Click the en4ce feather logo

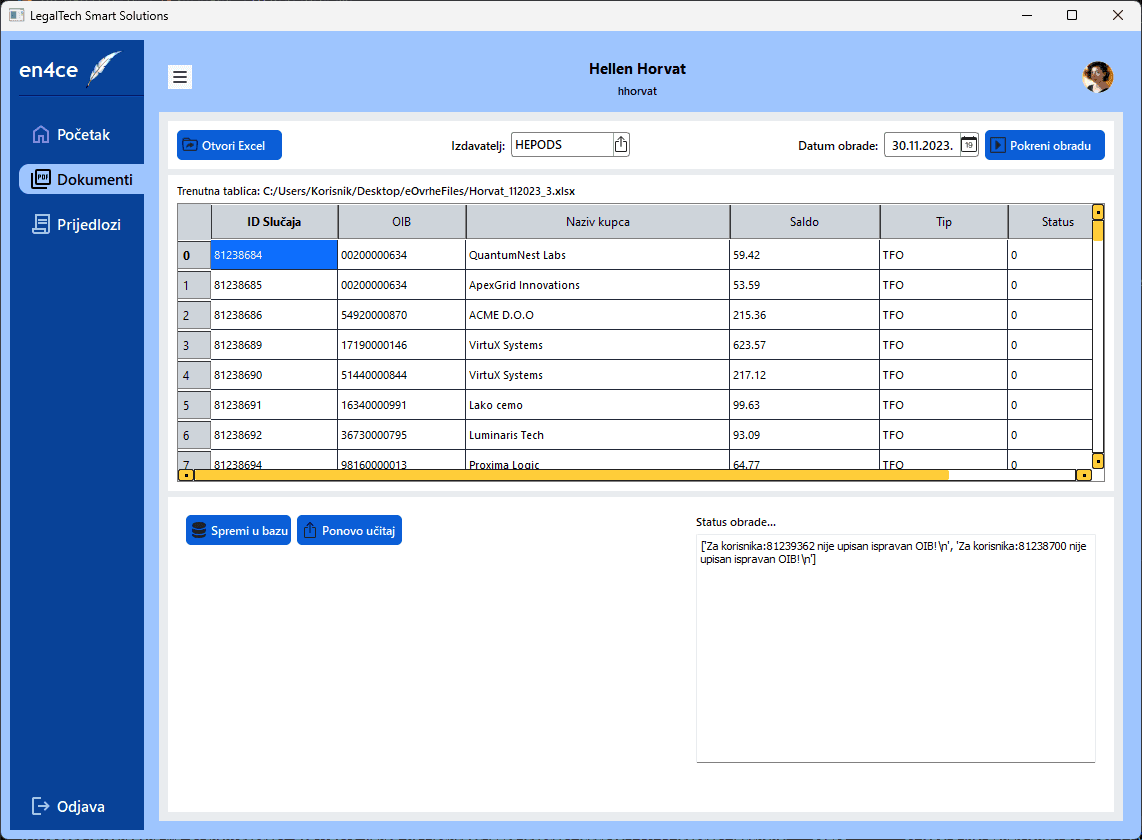tap(104, 68)
